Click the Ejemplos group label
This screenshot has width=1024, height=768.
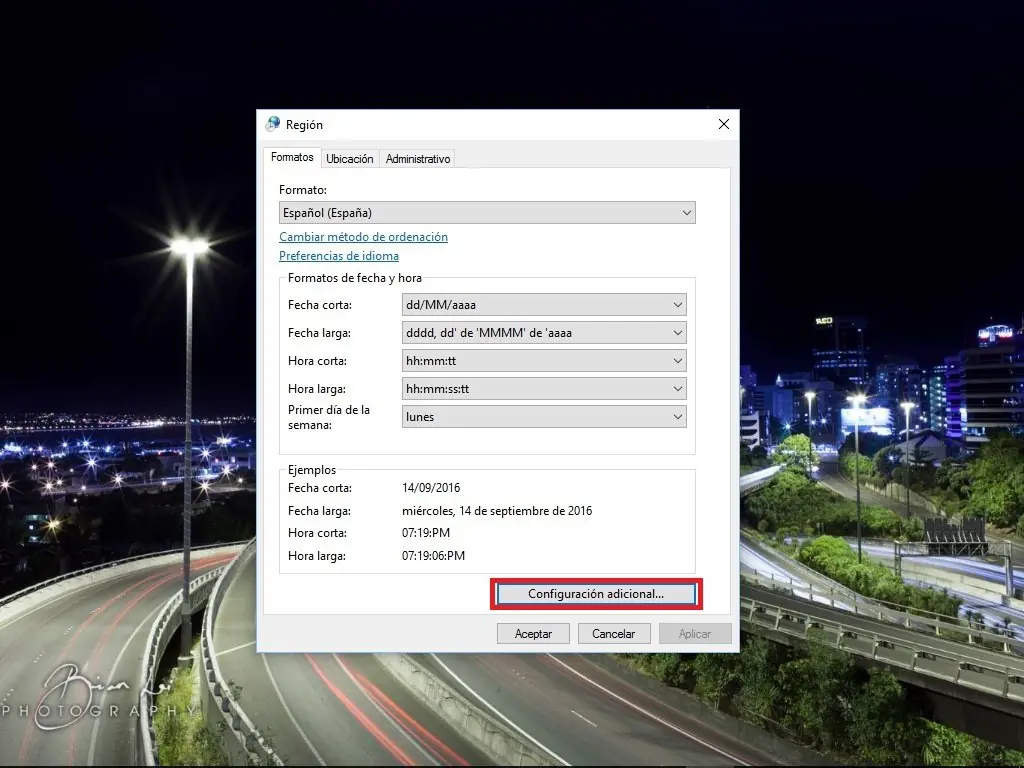point(312,470)
